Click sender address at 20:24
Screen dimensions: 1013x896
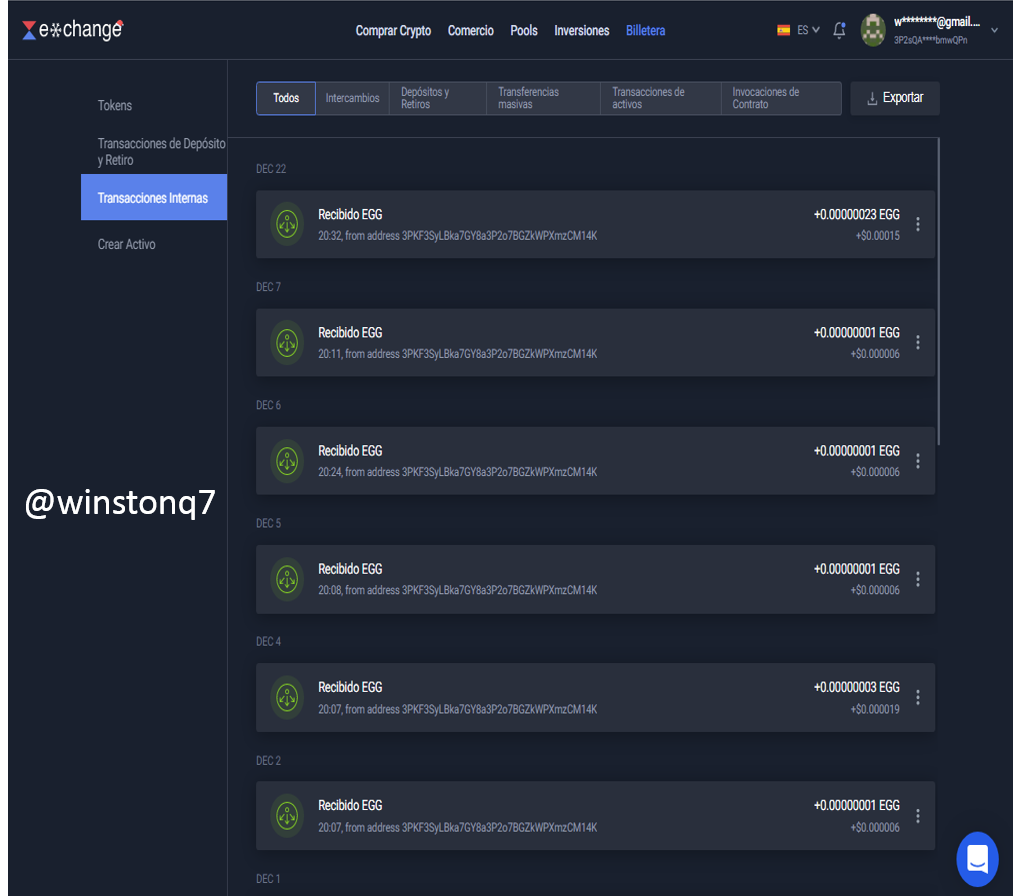(x=499, y=472)
